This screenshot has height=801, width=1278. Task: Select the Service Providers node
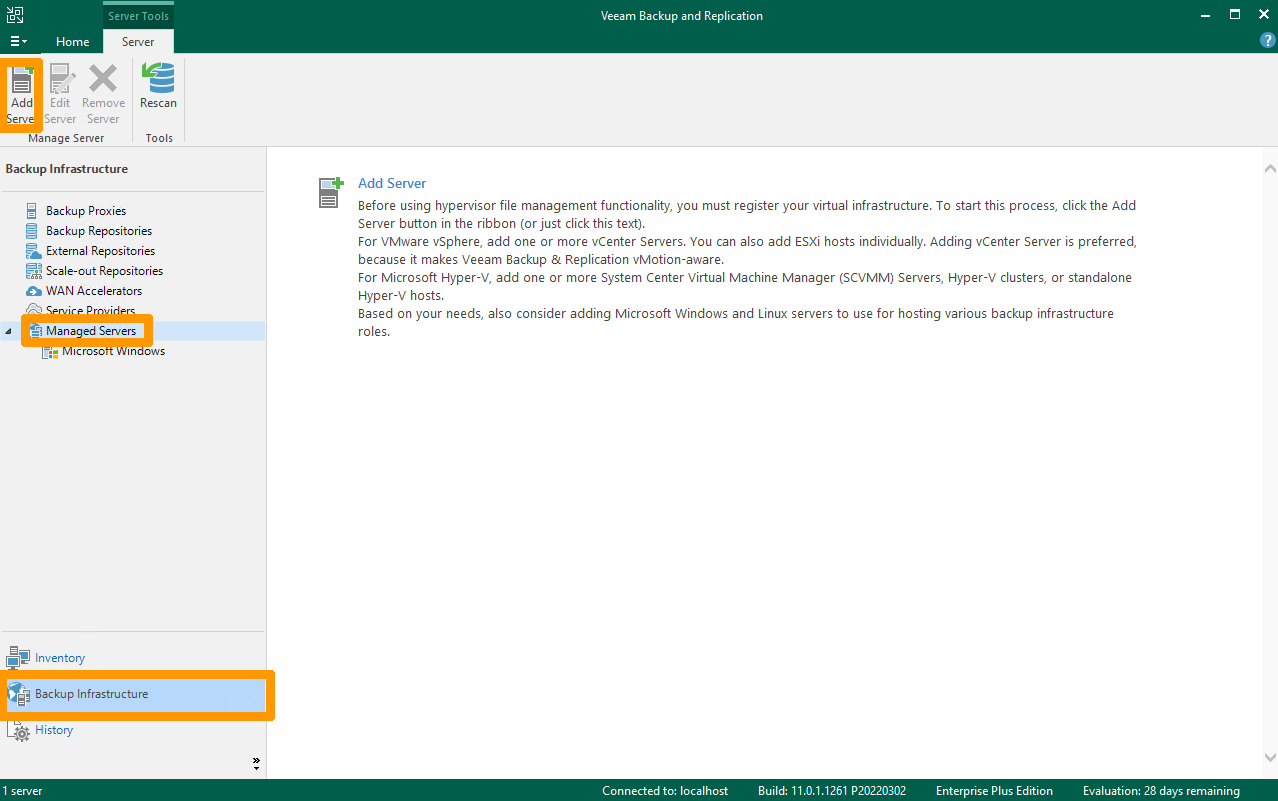[90, 310]
